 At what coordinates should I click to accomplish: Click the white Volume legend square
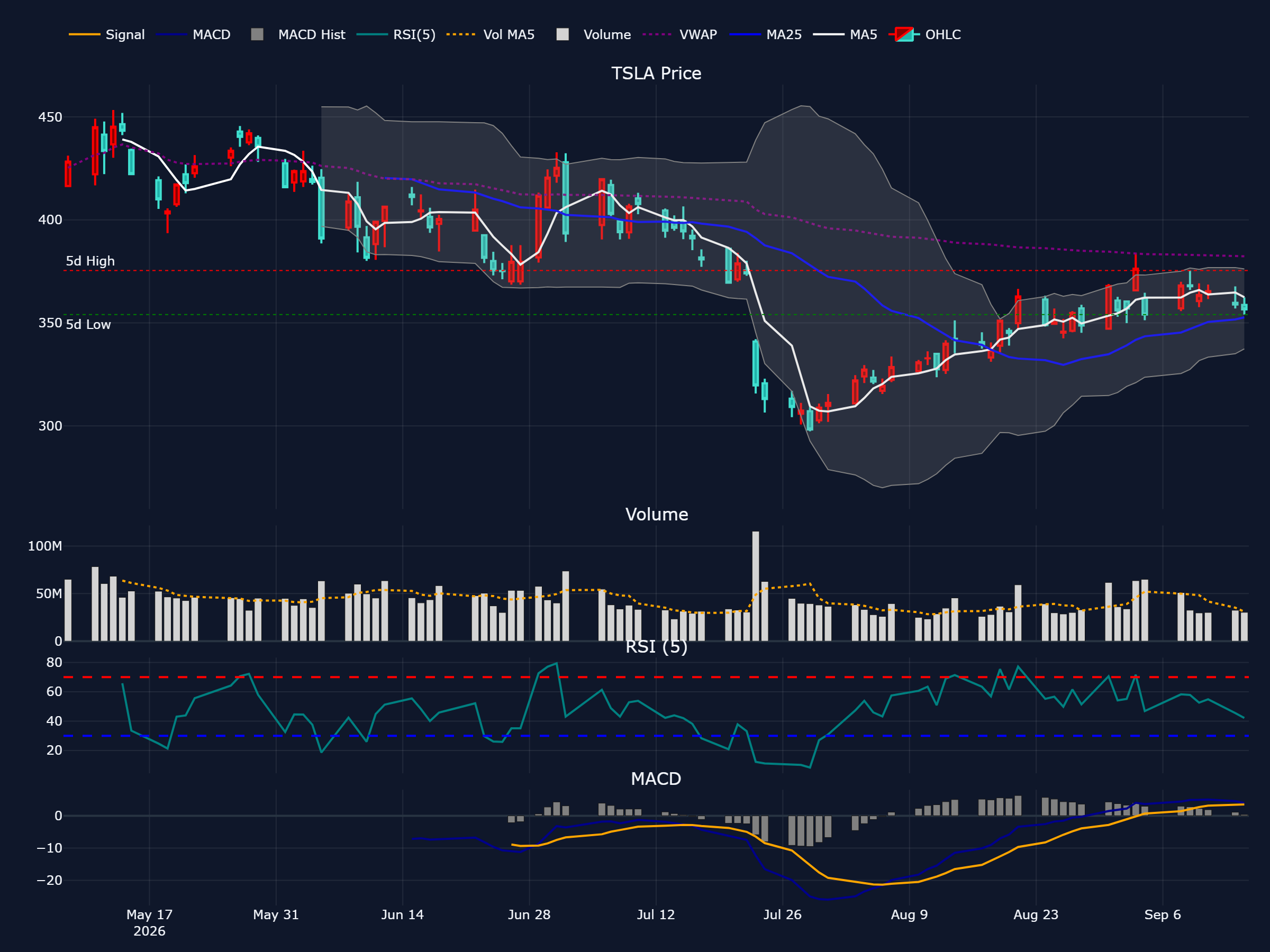(x=563, y=34)
